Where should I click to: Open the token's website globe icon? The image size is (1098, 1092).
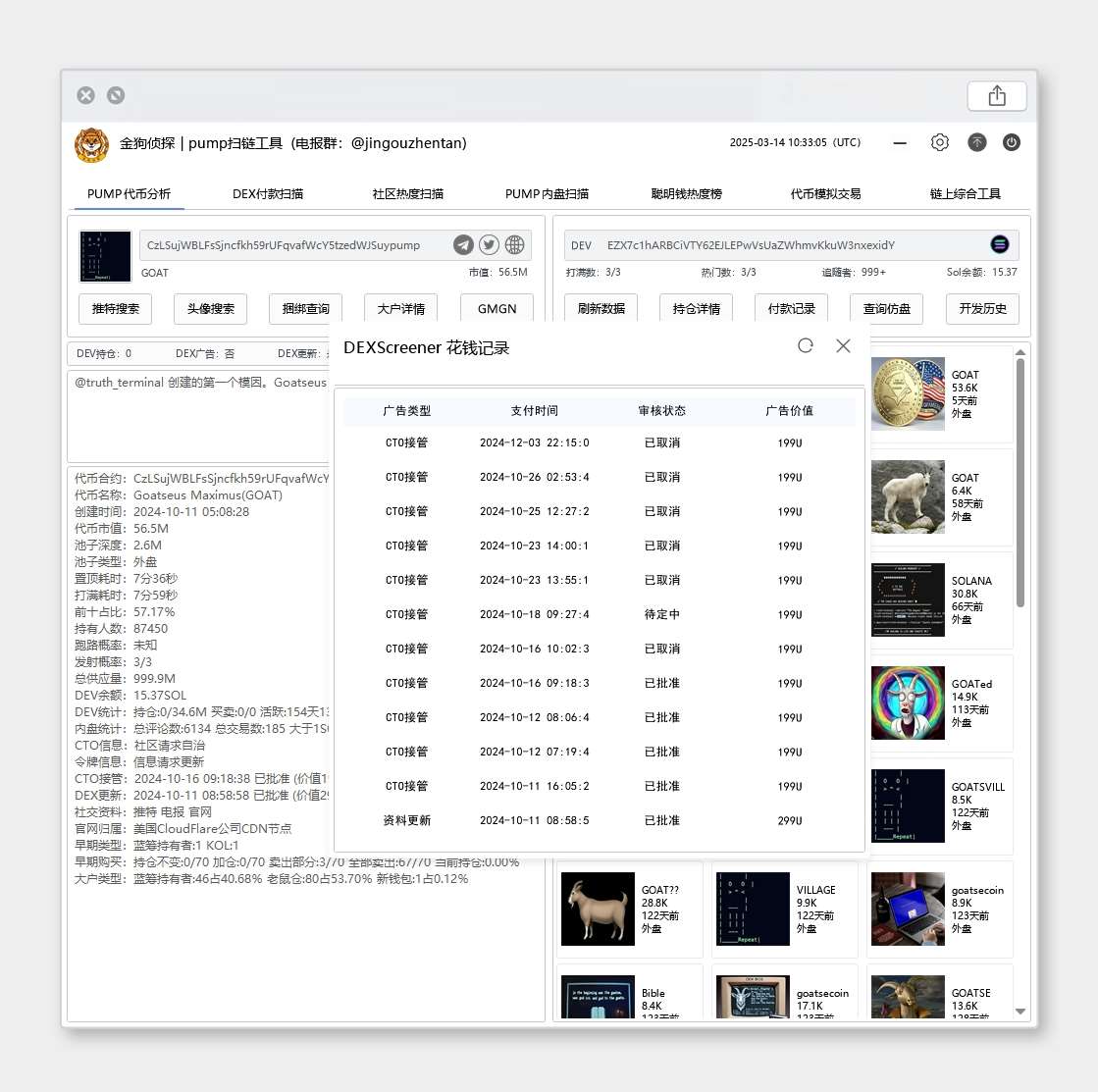coord(515,245)
